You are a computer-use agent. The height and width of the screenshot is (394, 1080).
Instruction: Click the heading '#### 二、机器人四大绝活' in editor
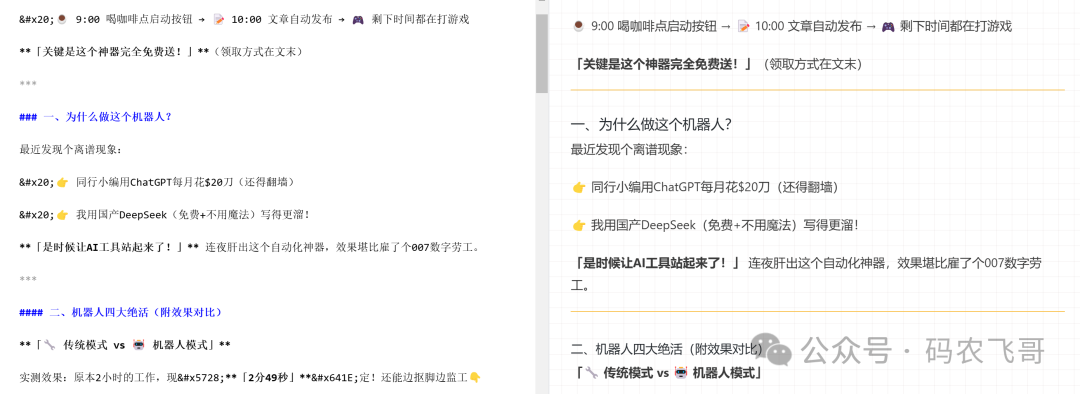tap(121, 312)
